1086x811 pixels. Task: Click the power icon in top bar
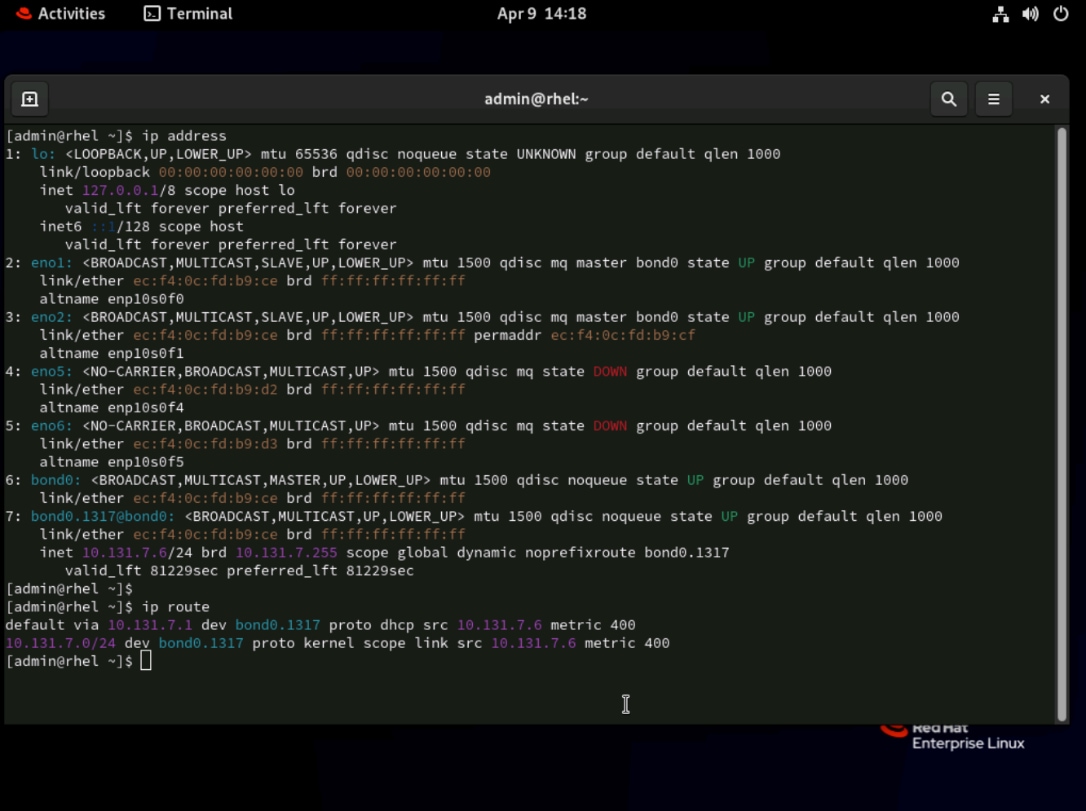(x=1060, y=14)
